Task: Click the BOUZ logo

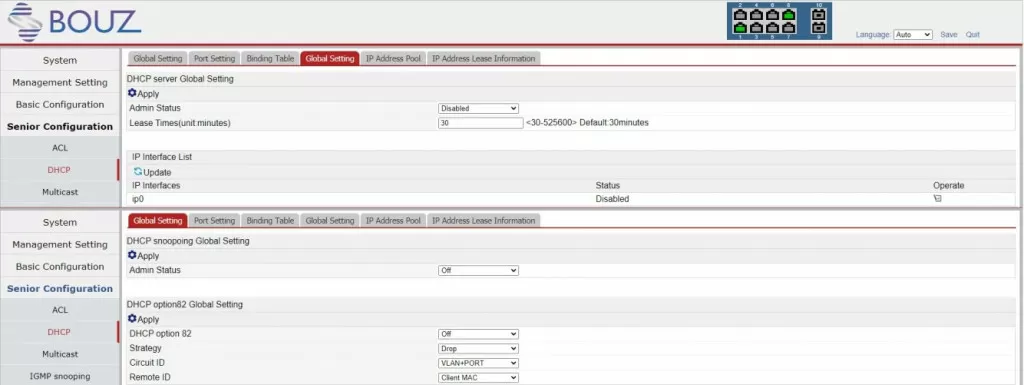Action: click(74, 22)
